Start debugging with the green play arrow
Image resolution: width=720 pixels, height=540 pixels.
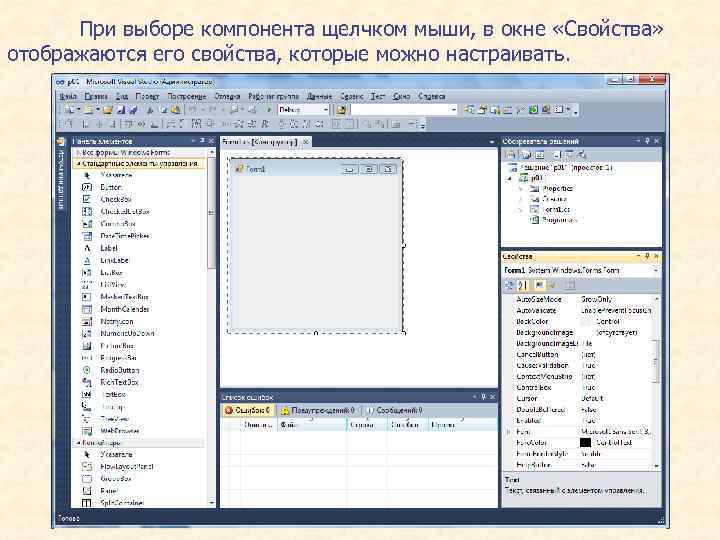click(270, 110)
